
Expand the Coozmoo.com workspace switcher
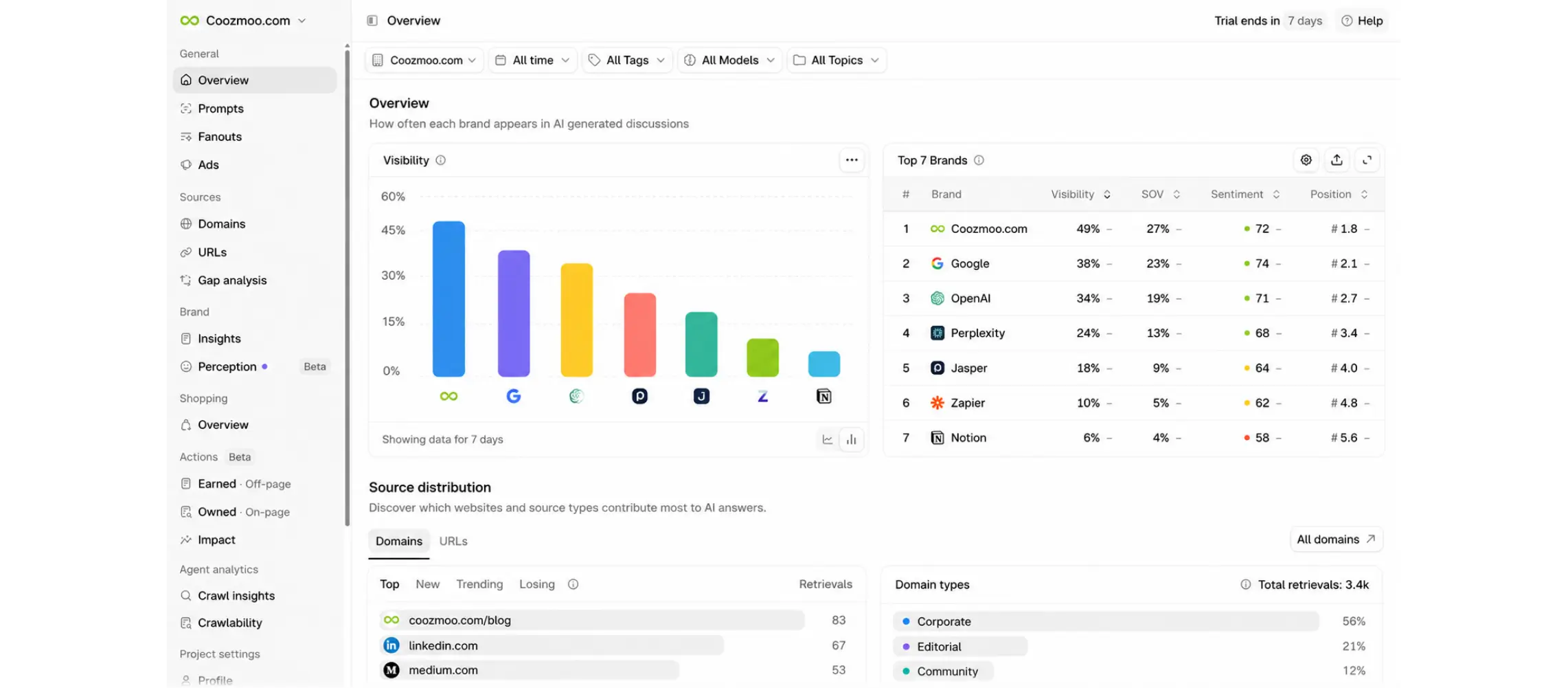243,21
